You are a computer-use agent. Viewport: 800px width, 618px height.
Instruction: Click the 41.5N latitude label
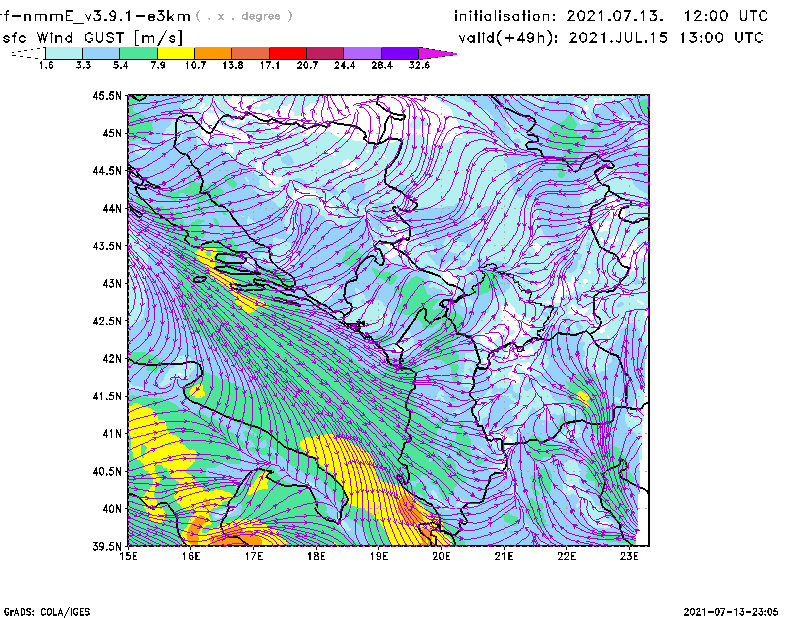tap(107, 396)
